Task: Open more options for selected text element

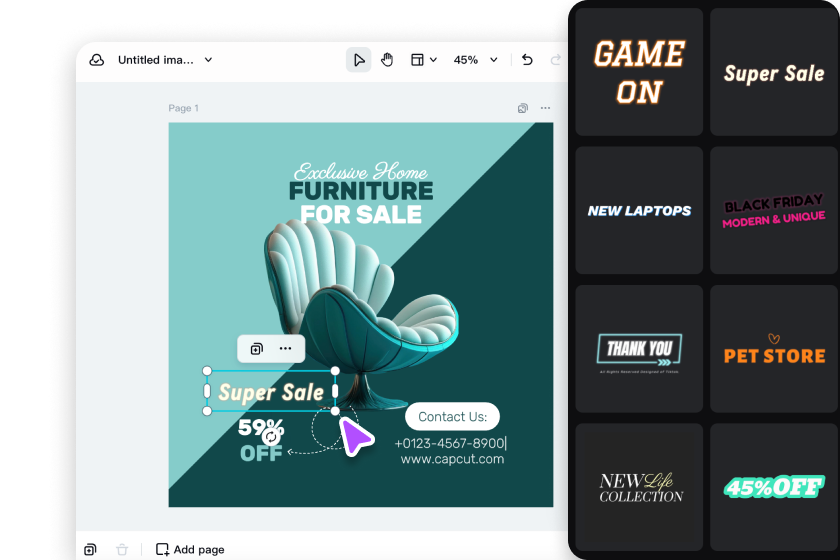Action: [x=286, y=349]
